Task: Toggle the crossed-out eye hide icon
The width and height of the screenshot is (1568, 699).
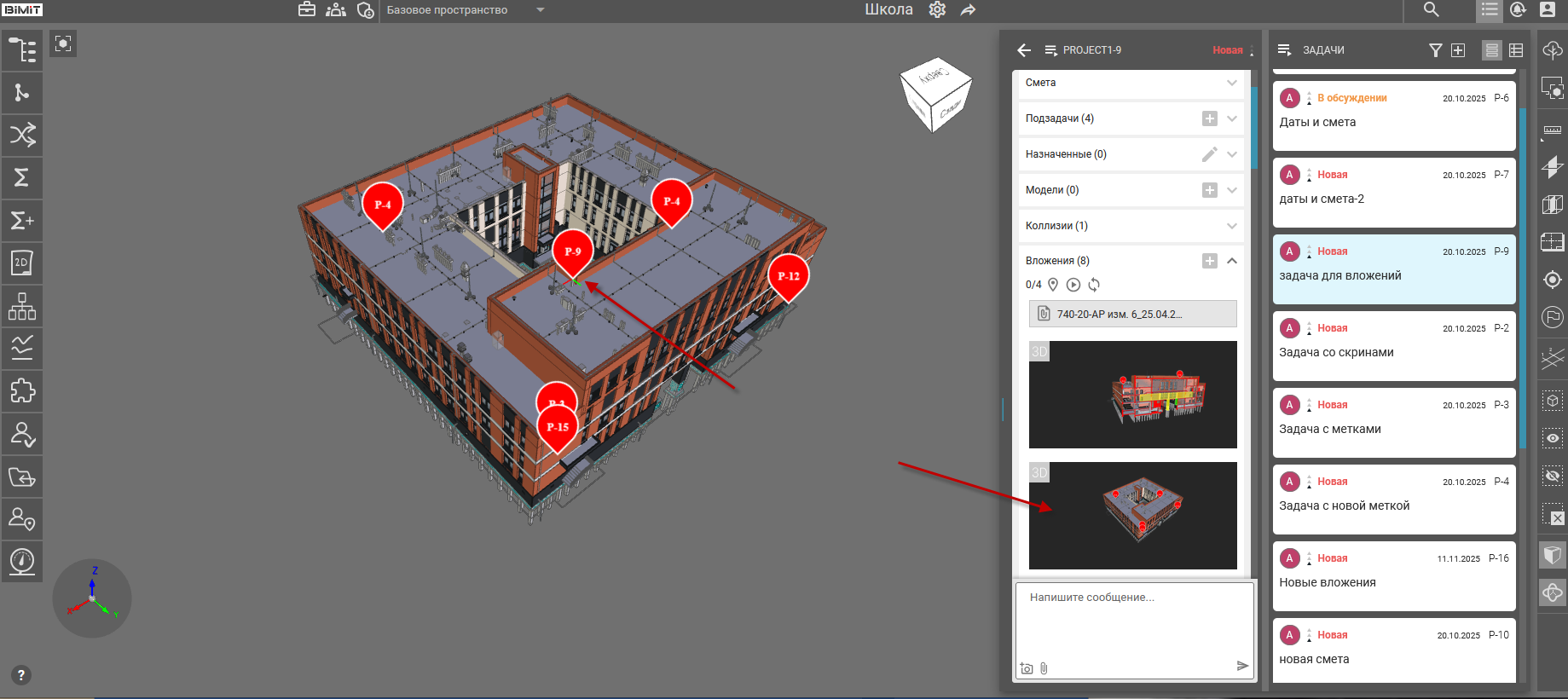Action: click(x=1552, y=476)
